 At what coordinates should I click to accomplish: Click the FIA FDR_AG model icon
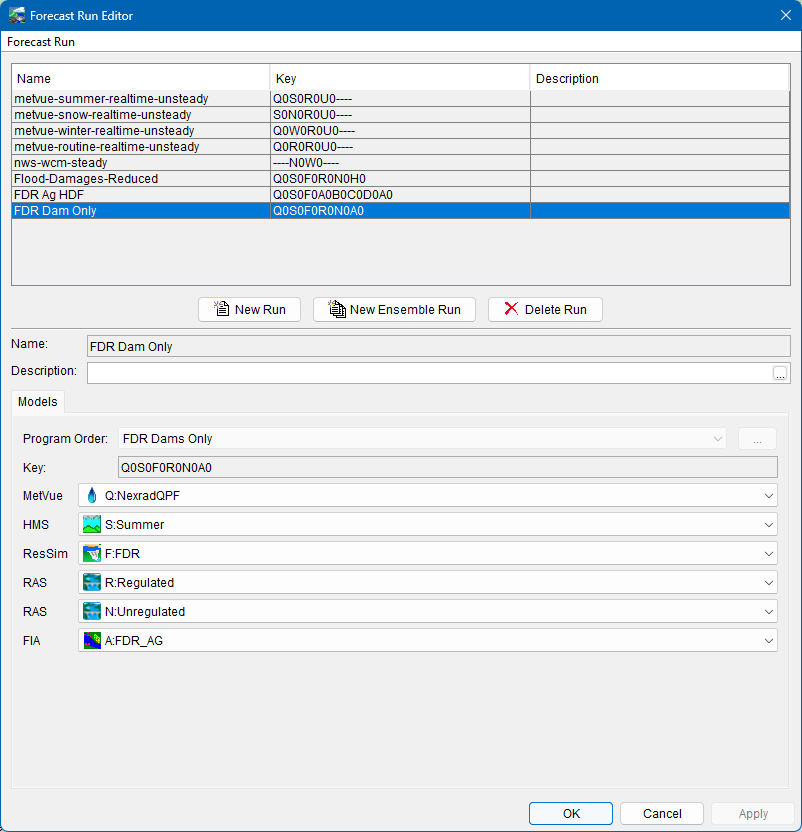(91, 640)
